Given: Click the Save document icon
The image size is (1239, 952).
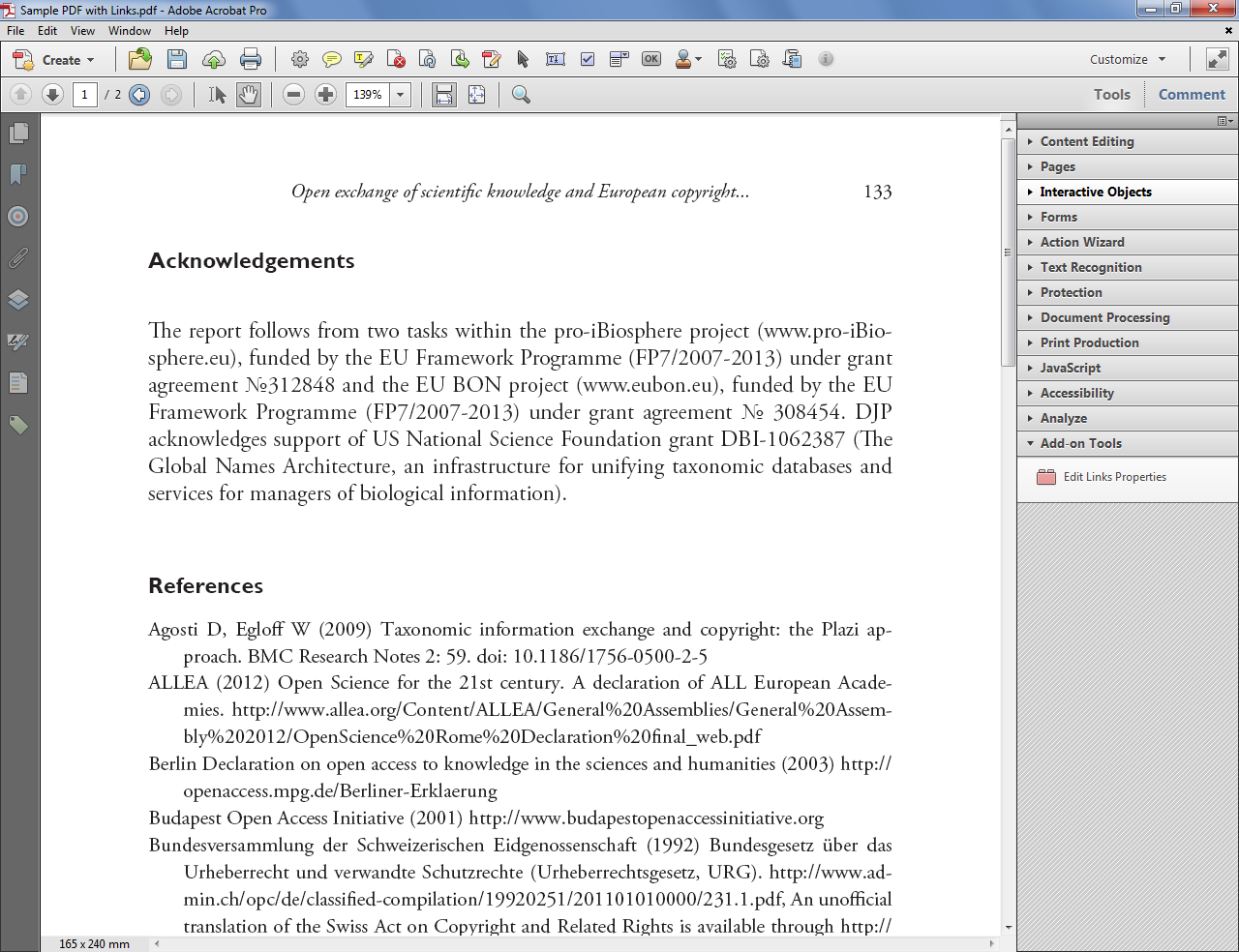Looking at the screenshot, I should (176, 59).
